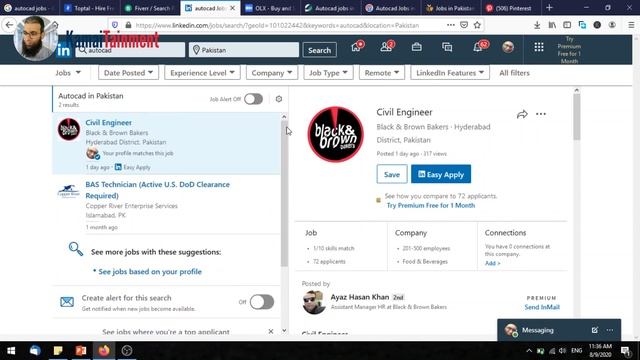Focus the autocad keyword search field
This screenshot has height=360, width=640.
coord(130,50)
